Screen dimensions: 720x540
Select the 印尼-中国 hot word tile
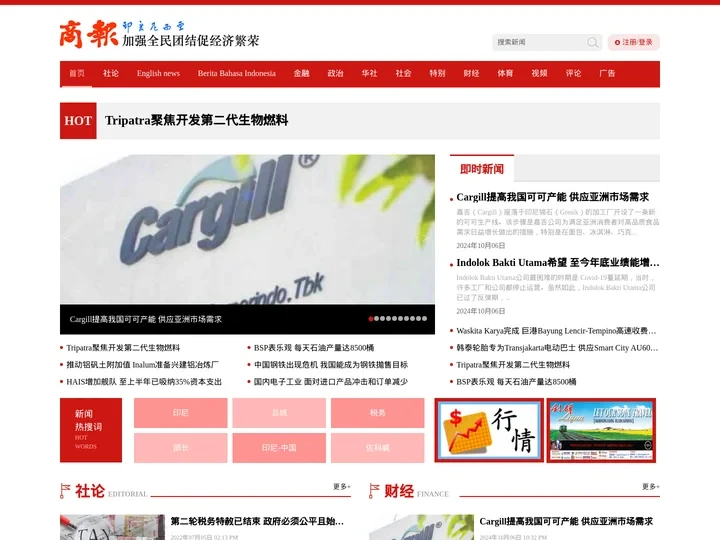(x=279, y=448)
